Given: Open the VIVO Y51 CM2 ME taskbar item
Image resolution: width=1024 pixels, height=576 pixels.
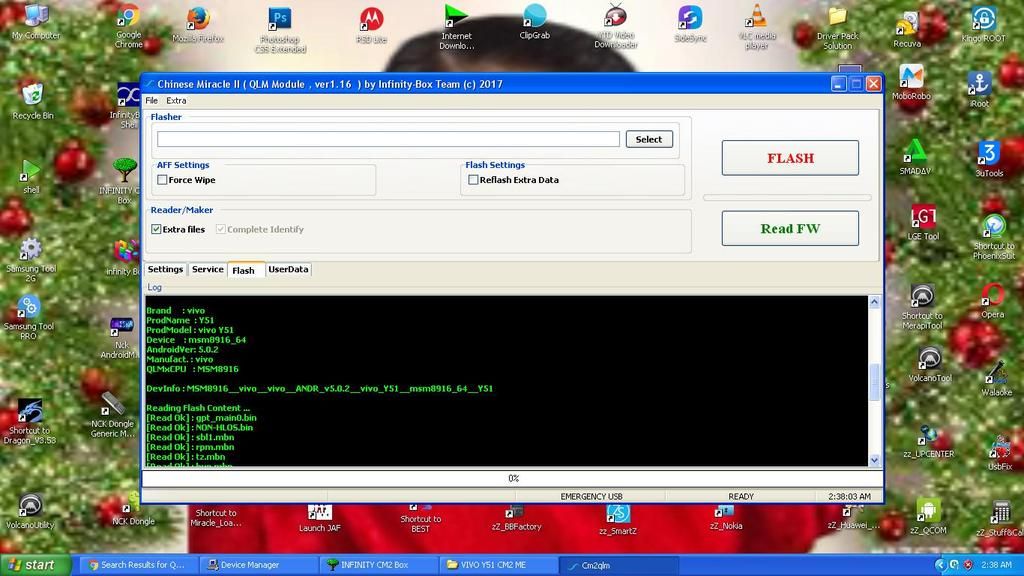Looking at the screenshot, I should click(498, 565).
